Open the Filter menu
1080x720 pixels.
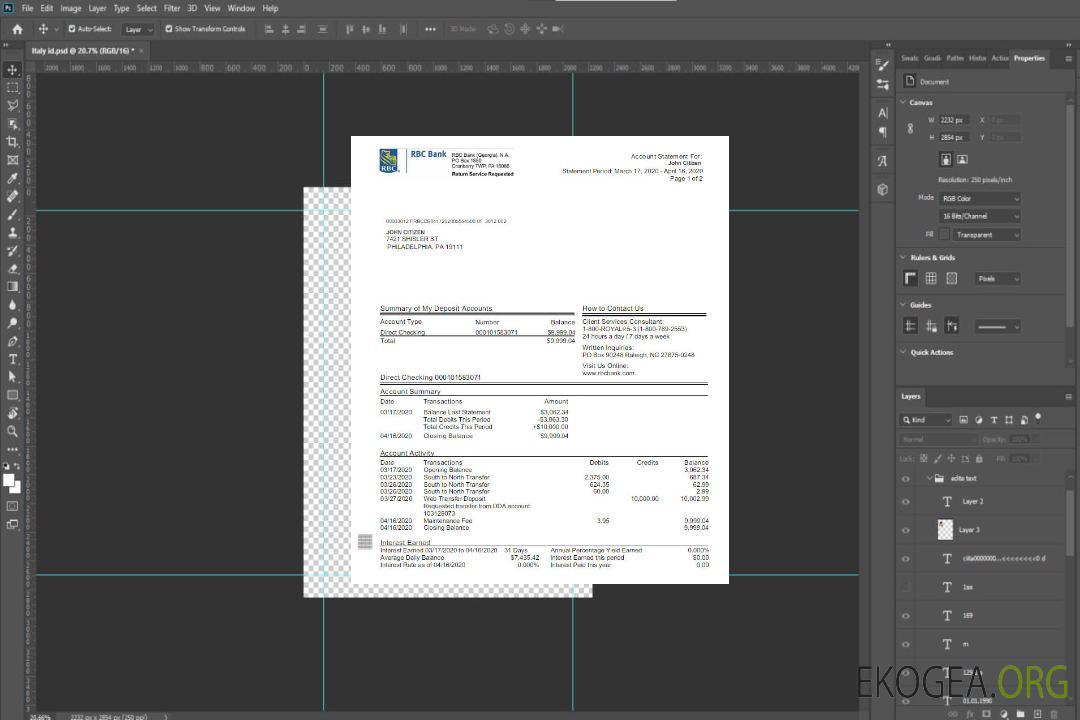172,8
